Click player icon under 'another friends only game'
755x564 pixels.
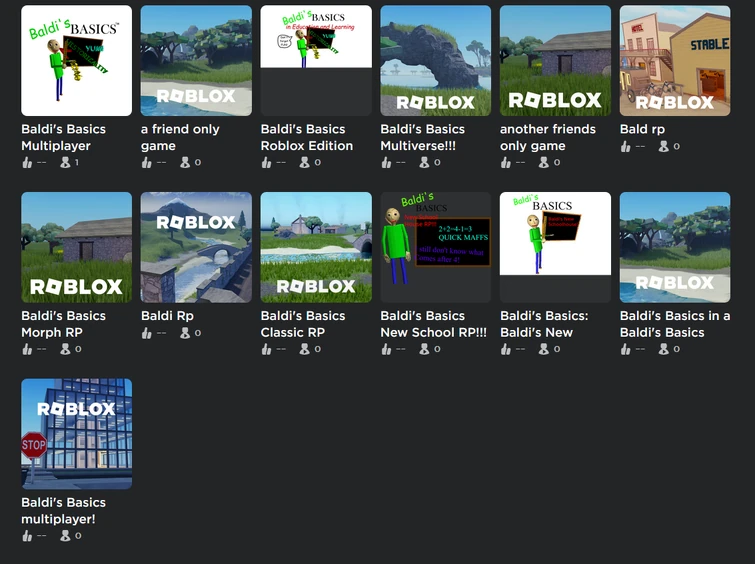tap(544, 163)
